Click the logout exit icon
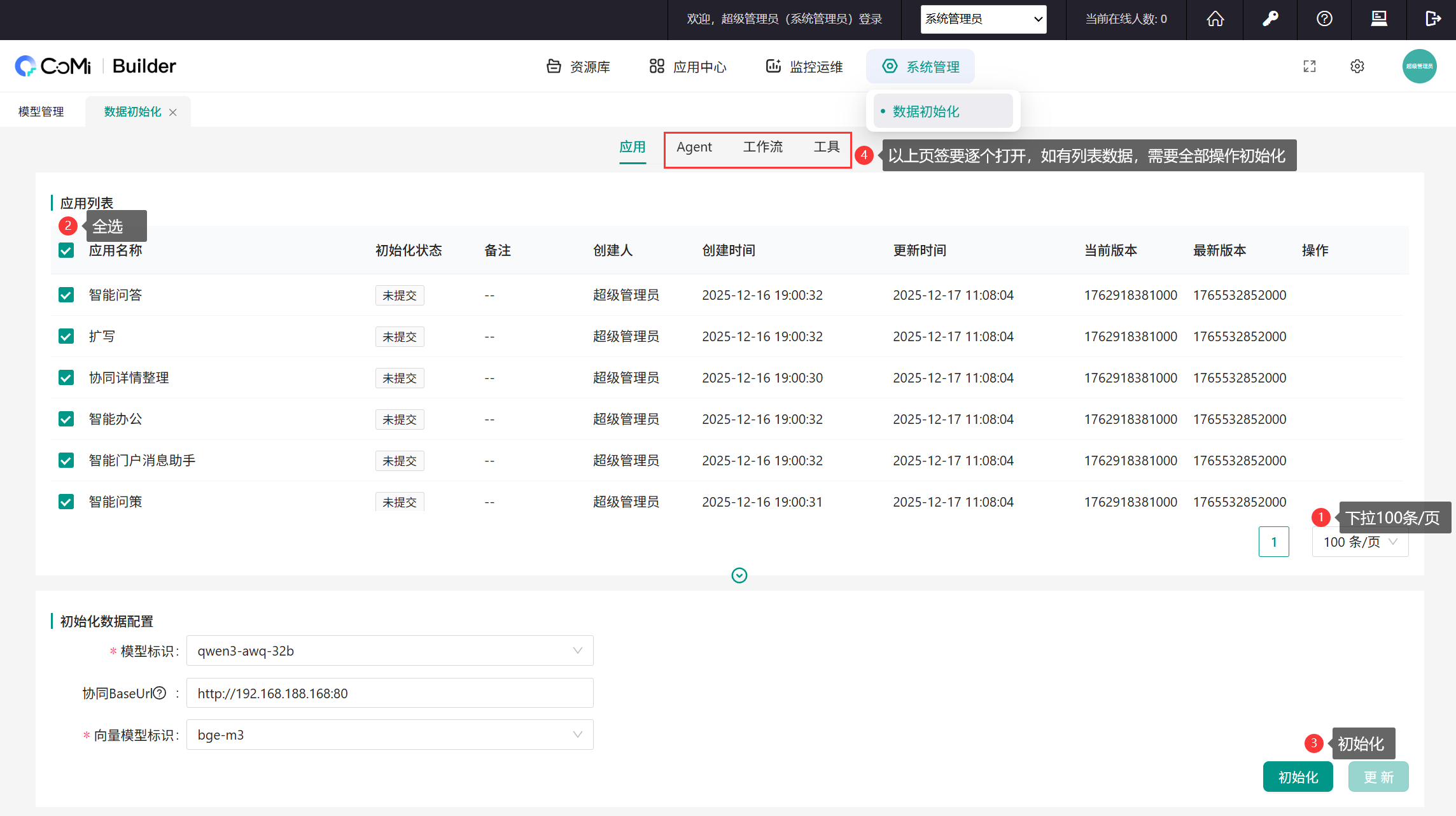Screen dimensions: 1456x816 tap(1432, 19)
